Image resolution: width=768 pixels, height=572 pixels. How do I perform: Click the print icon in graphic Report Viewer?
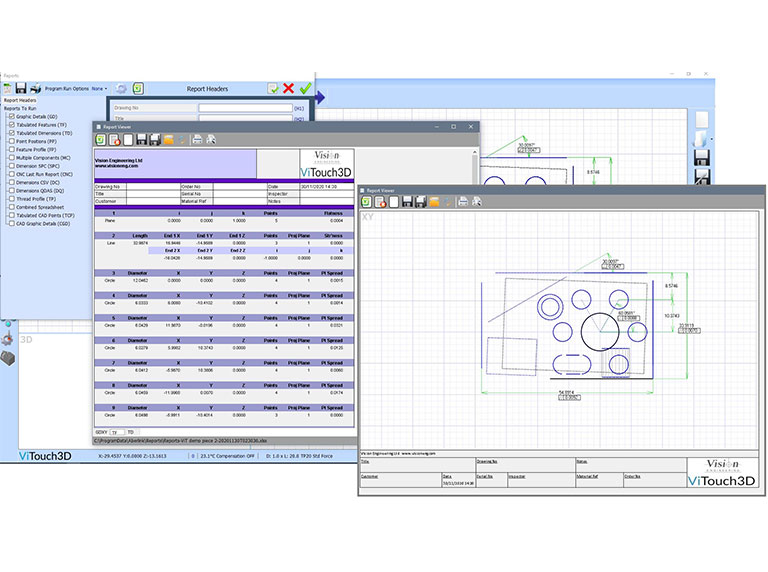pos(463,201)
